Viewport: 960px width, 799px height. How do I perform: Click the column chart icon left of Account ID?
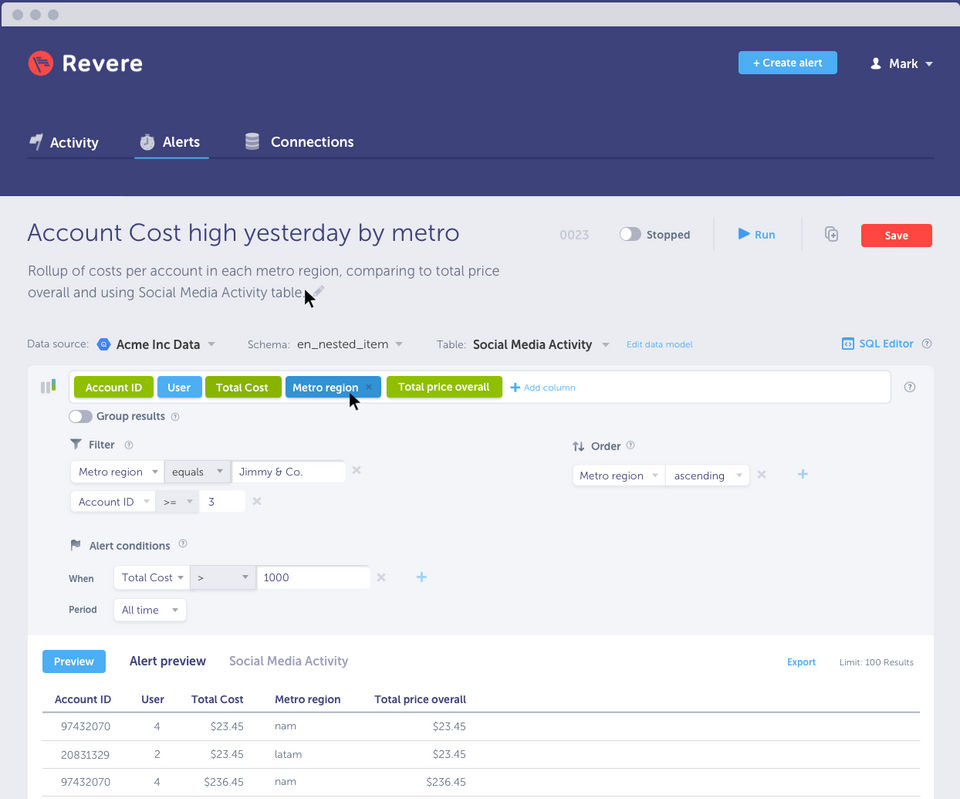pyautogui.click(x=48, y=386)
